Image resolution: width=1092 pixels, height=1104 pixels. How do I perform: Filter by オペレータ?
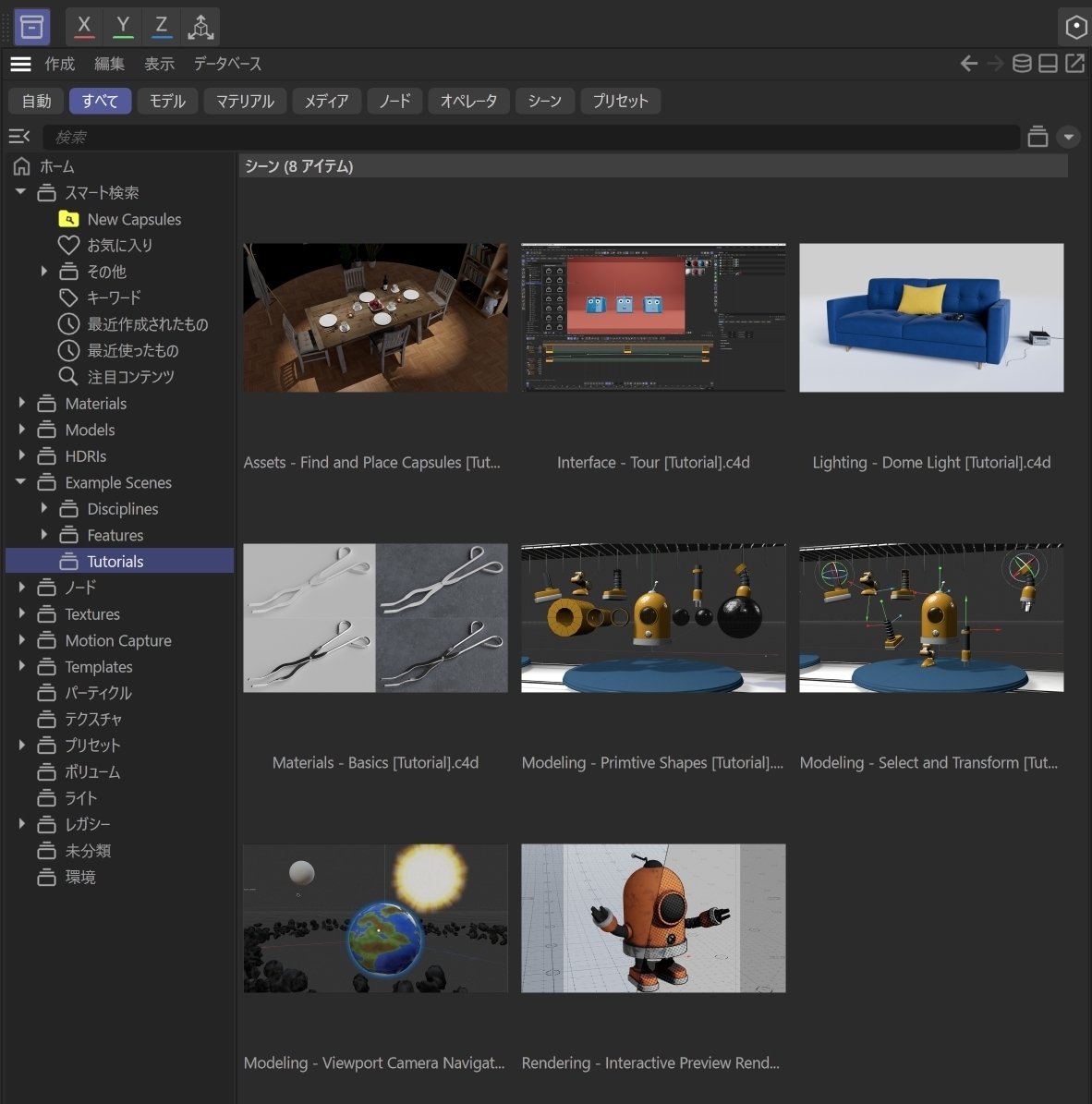(x=469, y=102)
